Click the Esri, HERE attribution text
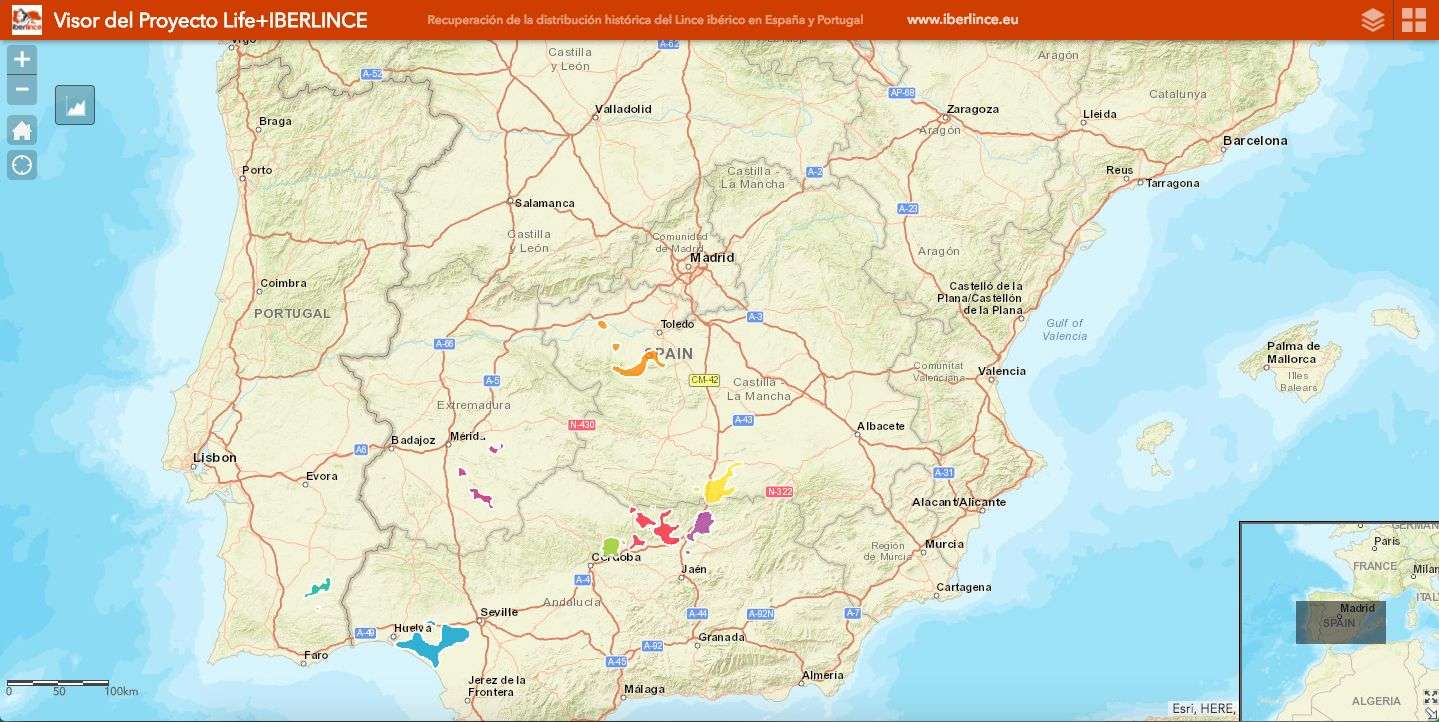Viewport: 1439px width, 722px height. pos(1204,708)
